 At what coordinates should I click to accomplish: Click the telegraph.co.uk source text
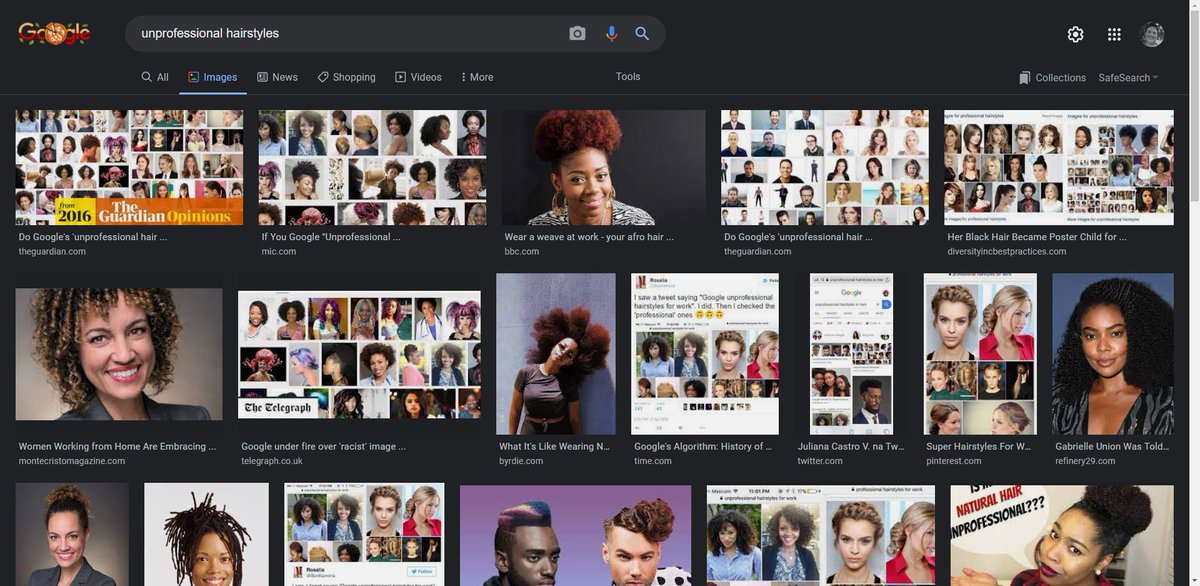tap(272, 461)
